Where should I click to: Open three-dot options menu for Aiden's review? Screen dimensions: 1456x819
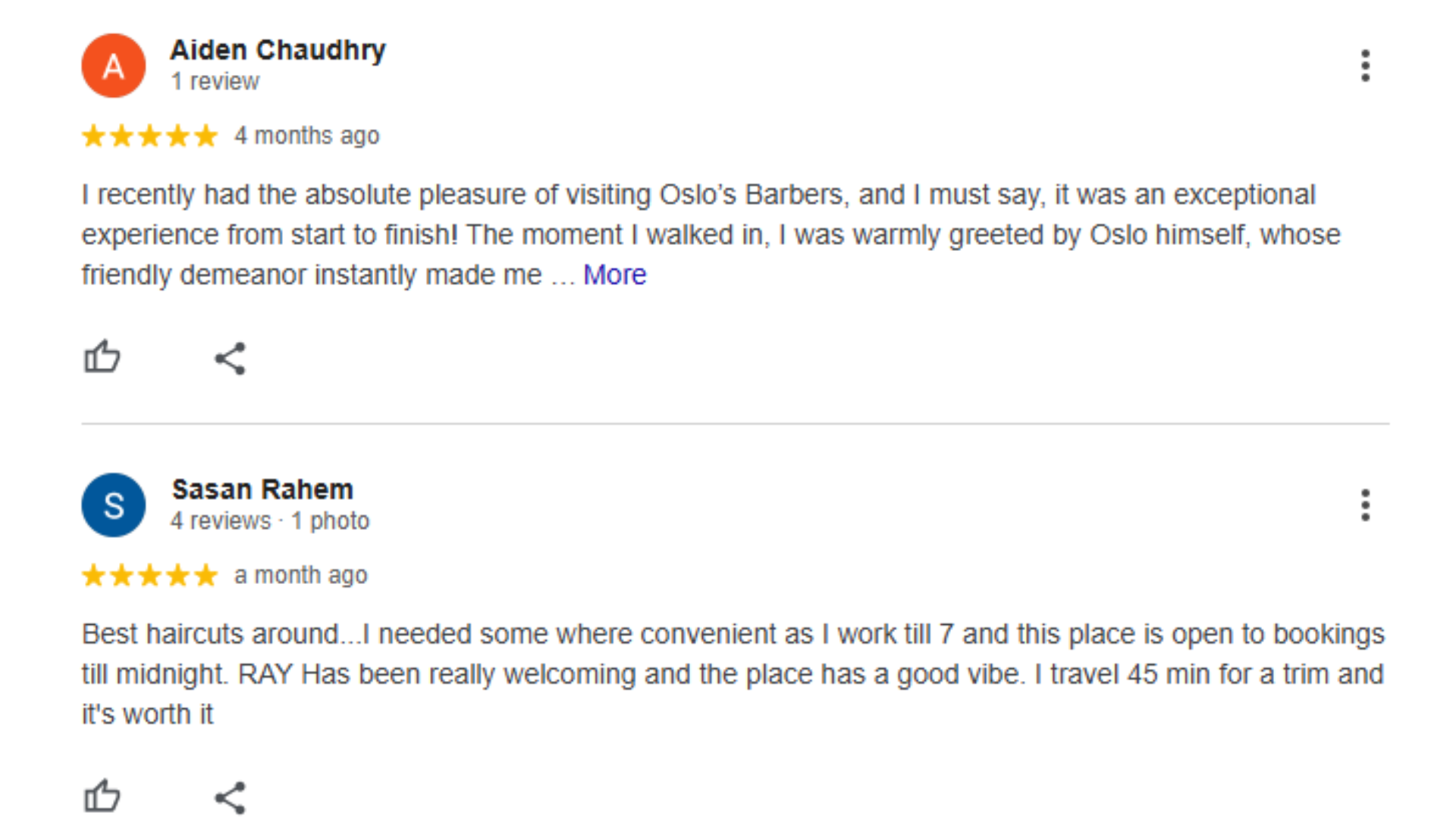click(1365, 66)
